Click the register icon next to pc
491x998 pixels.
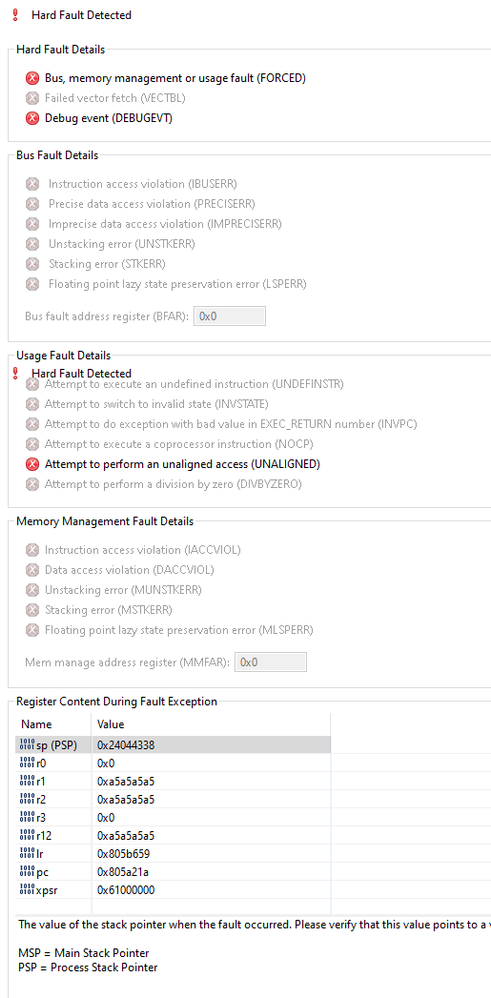[x=27, y=872]
